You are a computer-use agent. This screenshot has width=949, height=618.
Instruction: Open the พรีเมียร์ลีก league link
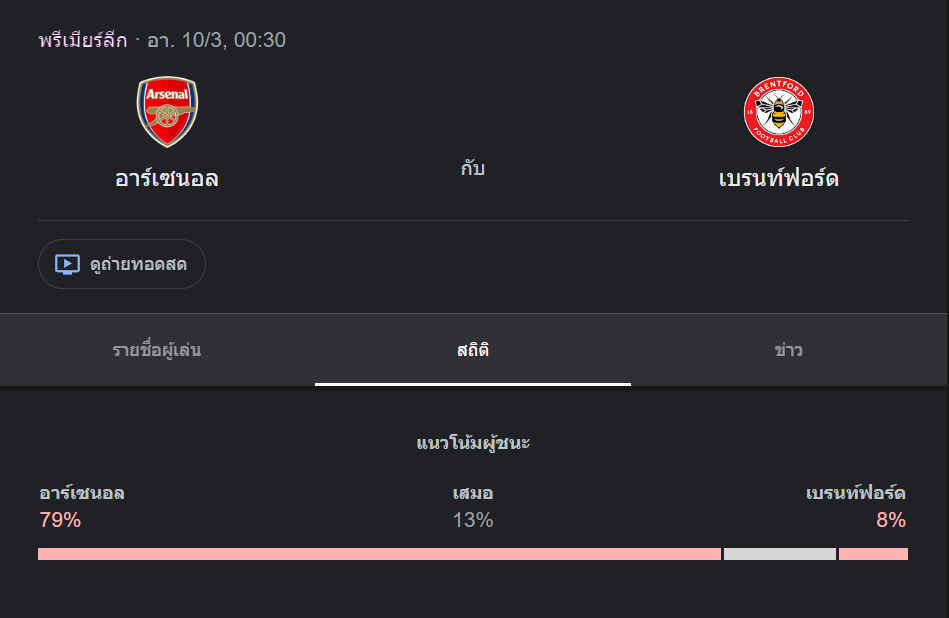click(x=83, y=41)
